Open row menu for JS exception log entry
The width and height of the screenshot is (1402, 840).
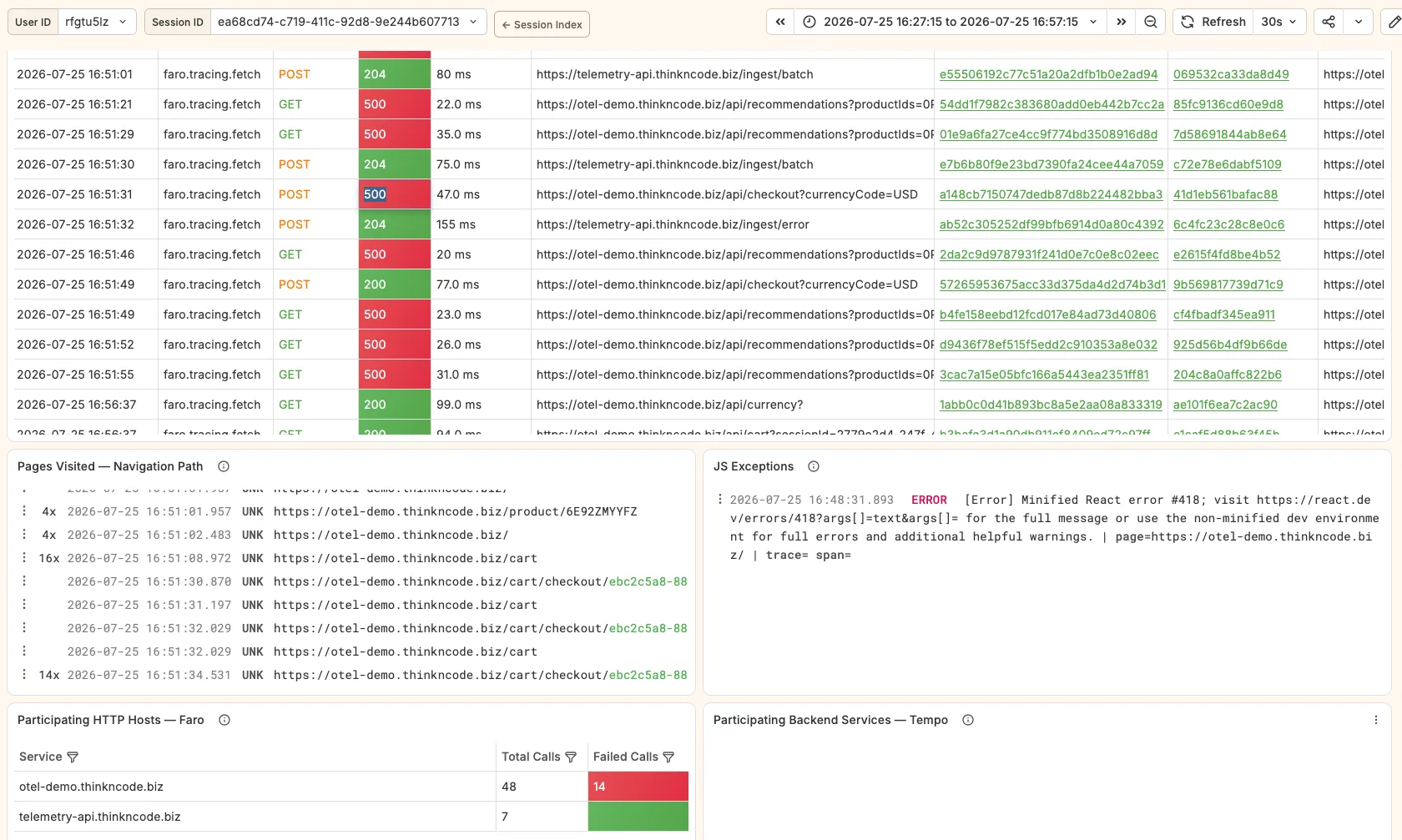(x=719, y=500)
